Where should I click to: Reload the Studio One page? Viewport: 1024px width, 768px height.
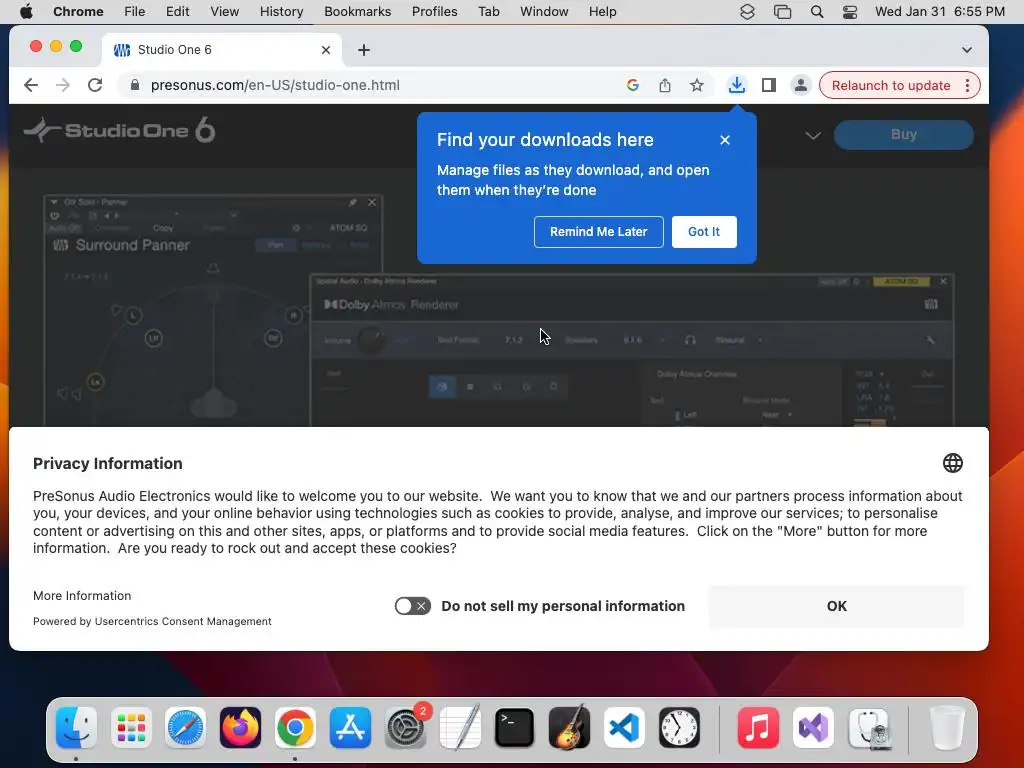click(95, 86)
